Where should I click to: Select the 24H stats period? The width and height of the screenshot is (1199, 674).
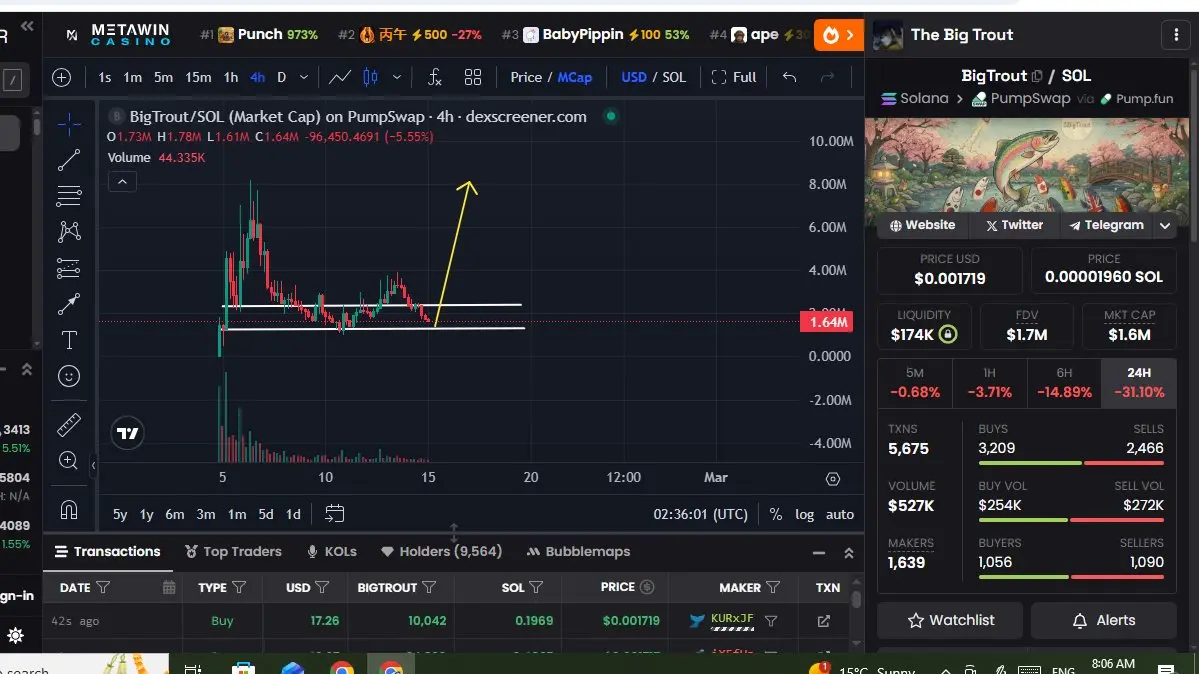1139,383
